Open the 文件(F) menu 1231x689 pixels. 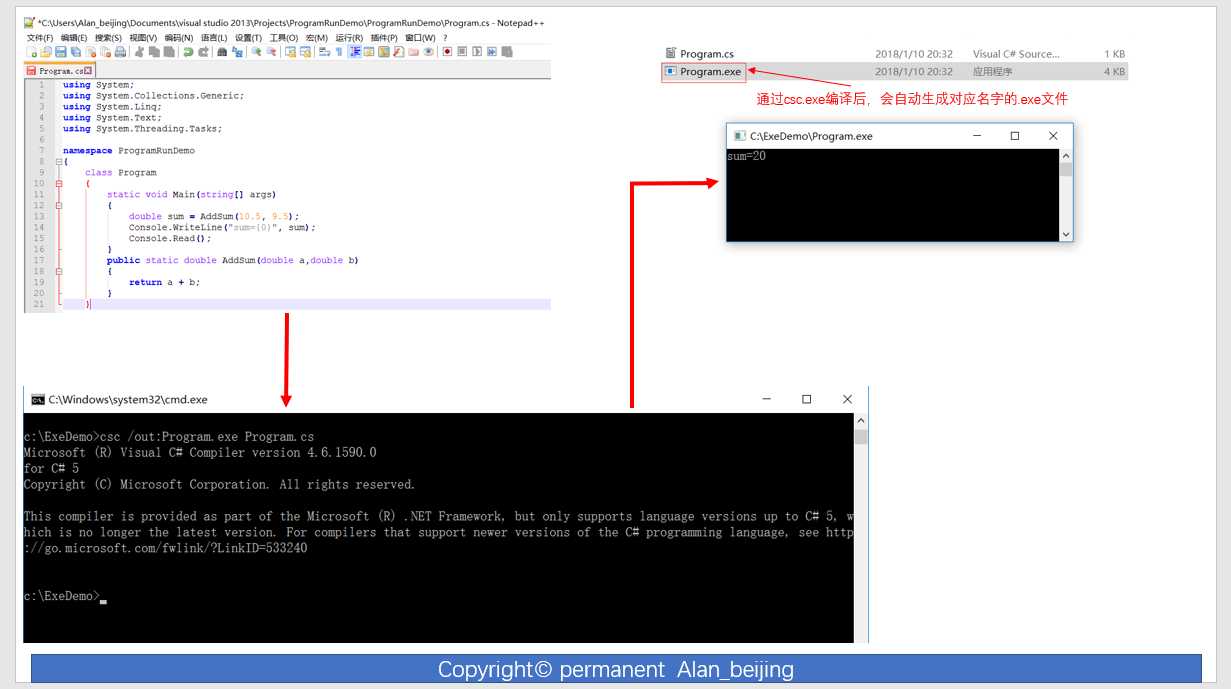pyautogui.click(x=40, y=38)
